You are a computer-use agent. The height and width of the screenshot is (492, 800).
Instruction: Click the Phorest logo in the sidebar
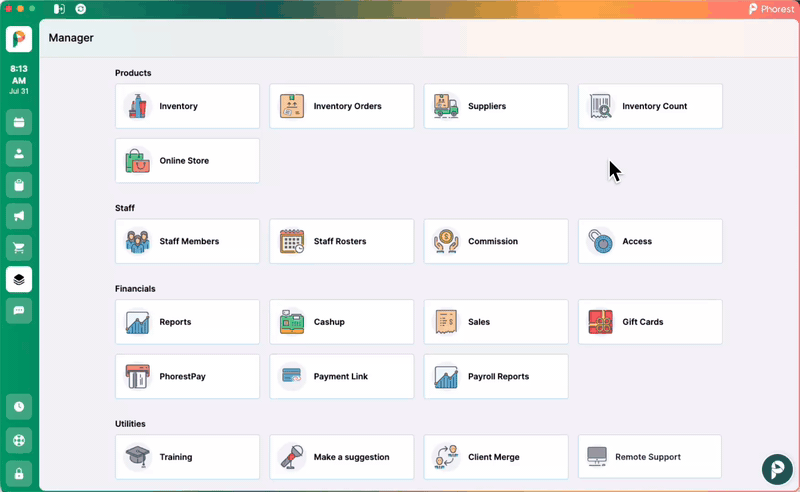point(19,39)
